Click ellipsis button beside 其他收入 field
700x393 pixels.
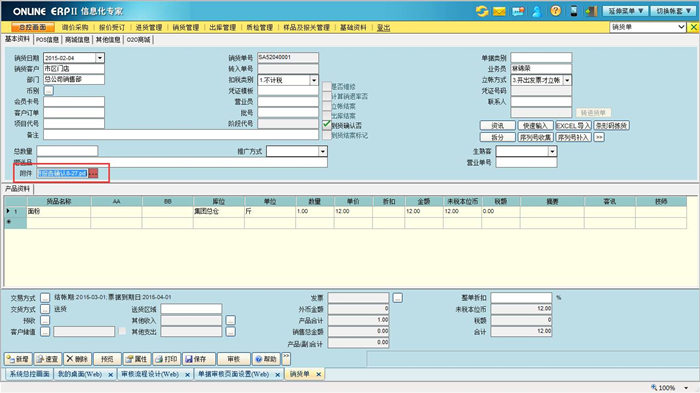(x=230, y=320)
